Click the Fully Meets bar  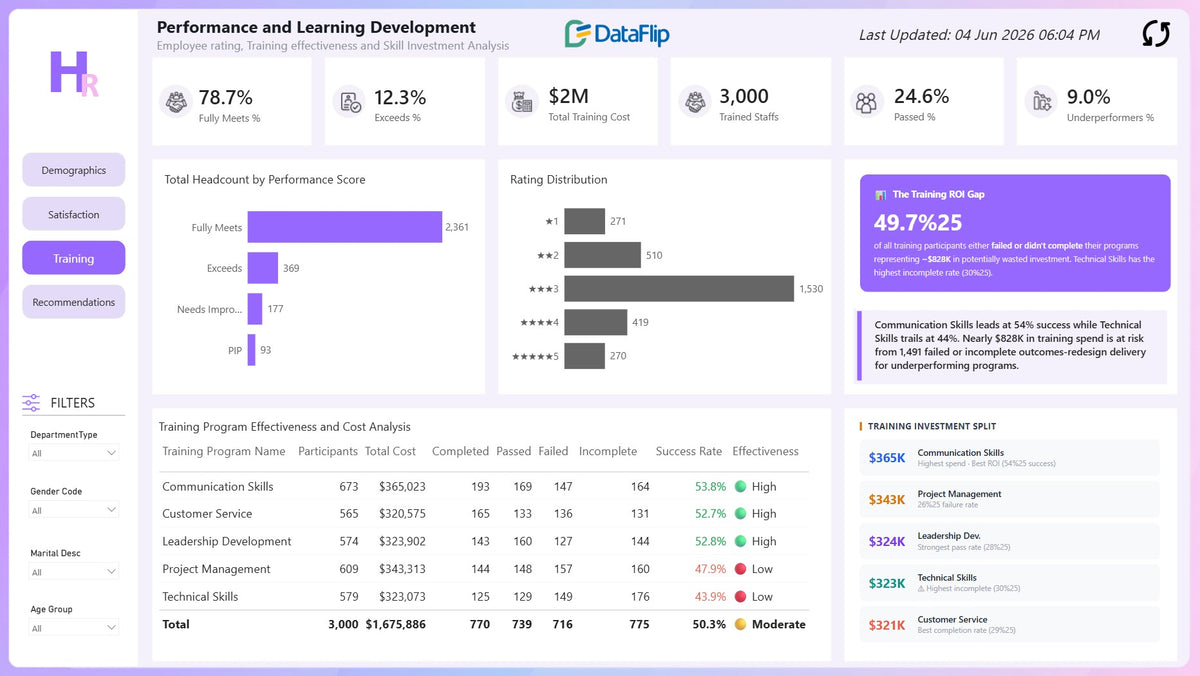[345, 227]
